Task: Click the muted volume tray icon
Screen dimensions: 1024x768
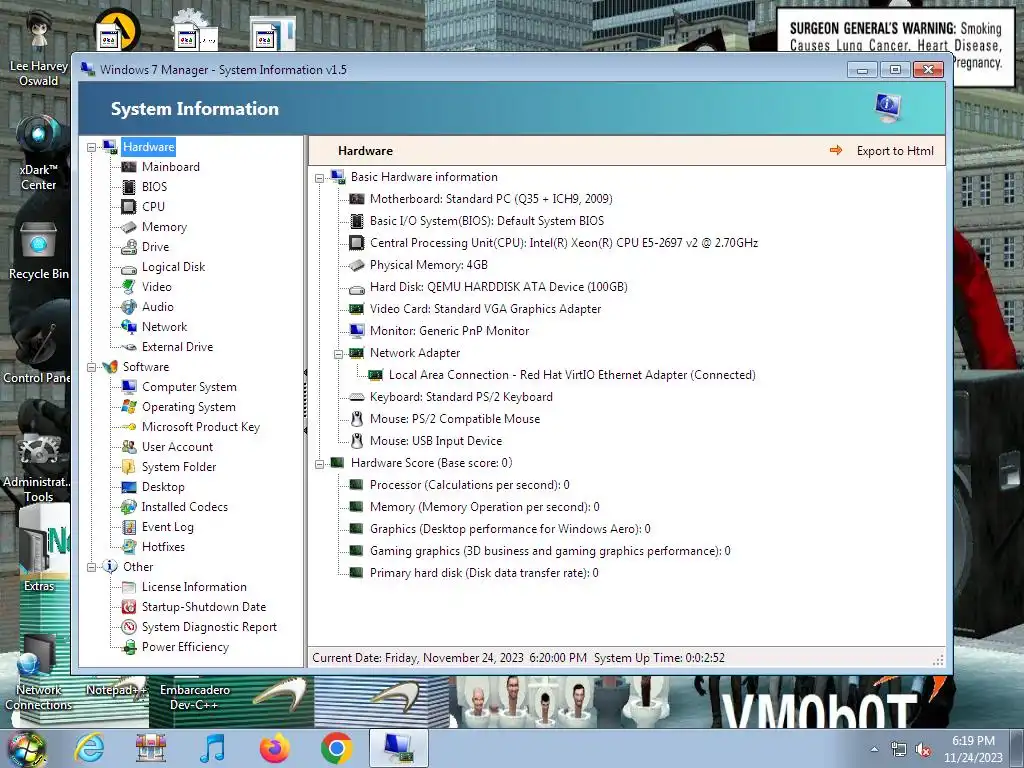Action: pos(922,750)
